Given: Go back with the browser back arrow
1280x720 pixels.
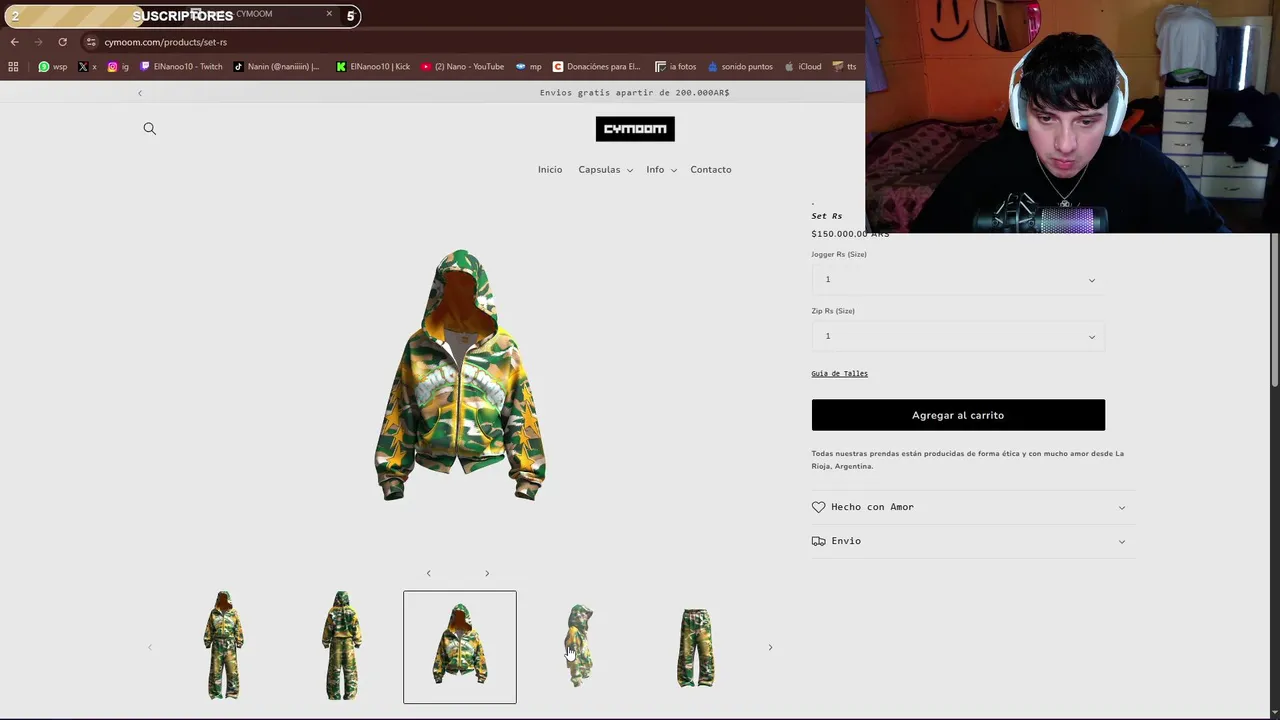Looking at the screenshot, I should pyautogui.click(x=14, y=42).
